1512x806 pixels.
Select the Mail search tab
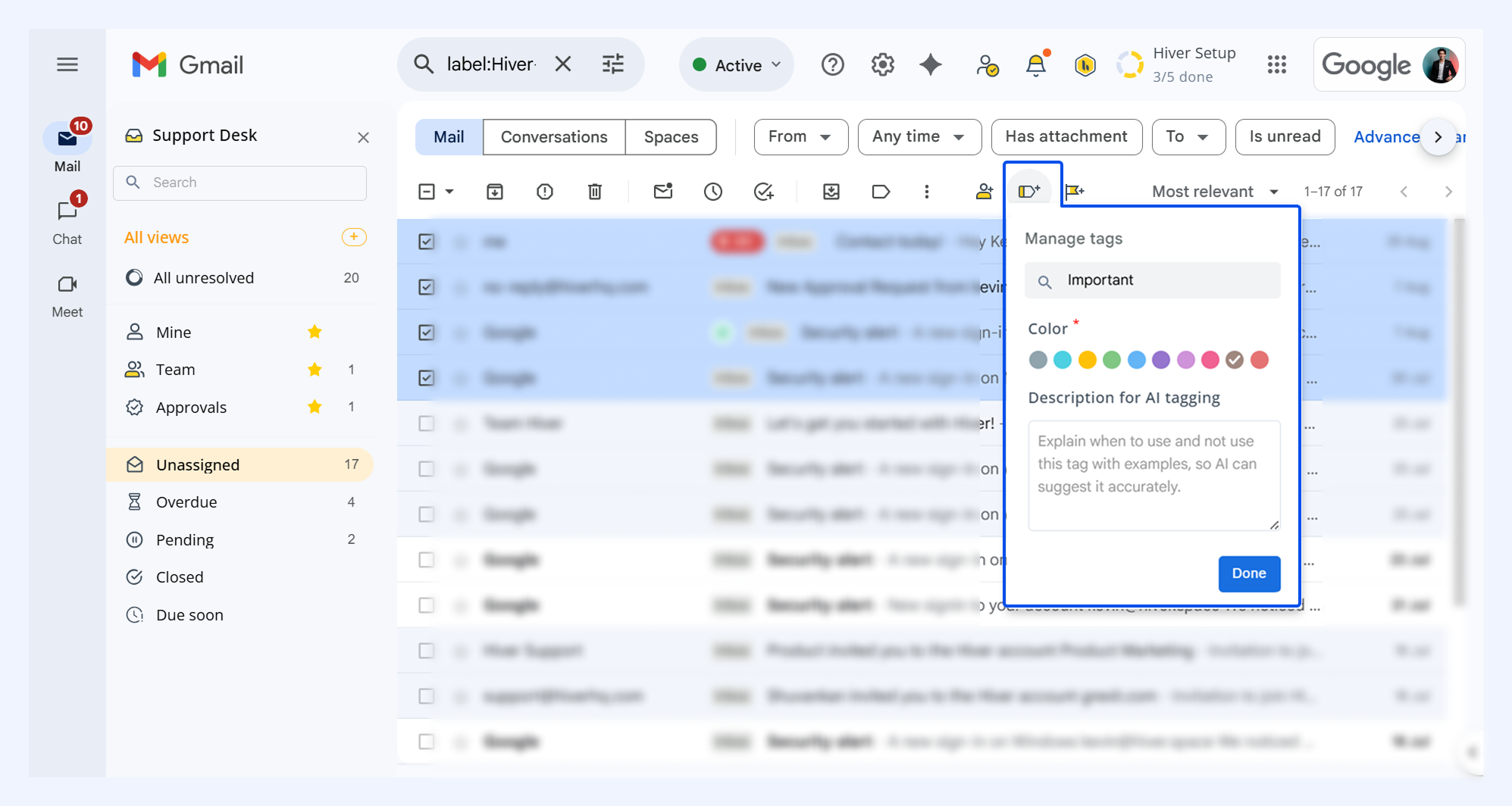tap(449, 137)
